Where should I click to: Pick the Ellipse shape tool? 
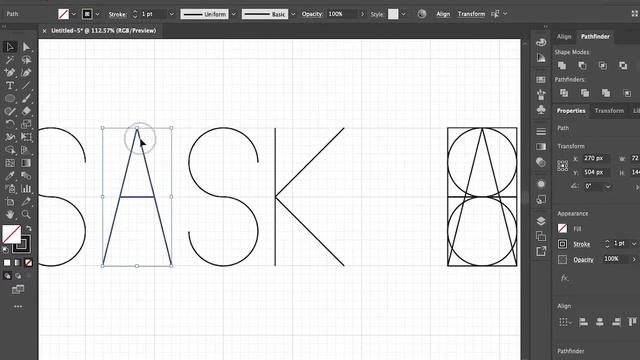(x=10, y=98)
